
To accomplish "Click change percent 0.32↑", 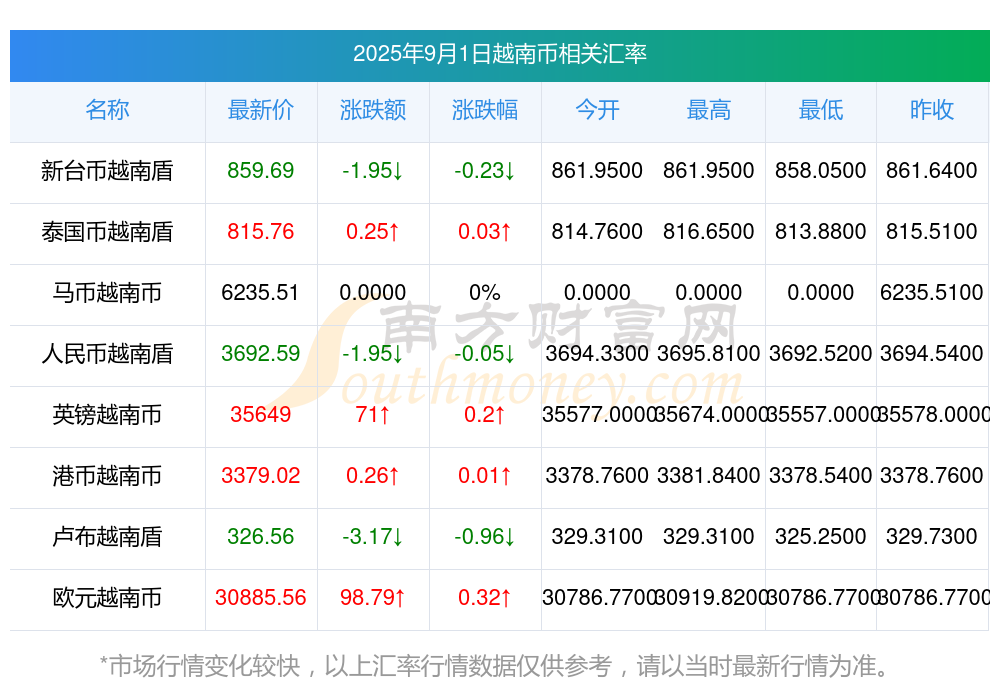I will point(485,597).
